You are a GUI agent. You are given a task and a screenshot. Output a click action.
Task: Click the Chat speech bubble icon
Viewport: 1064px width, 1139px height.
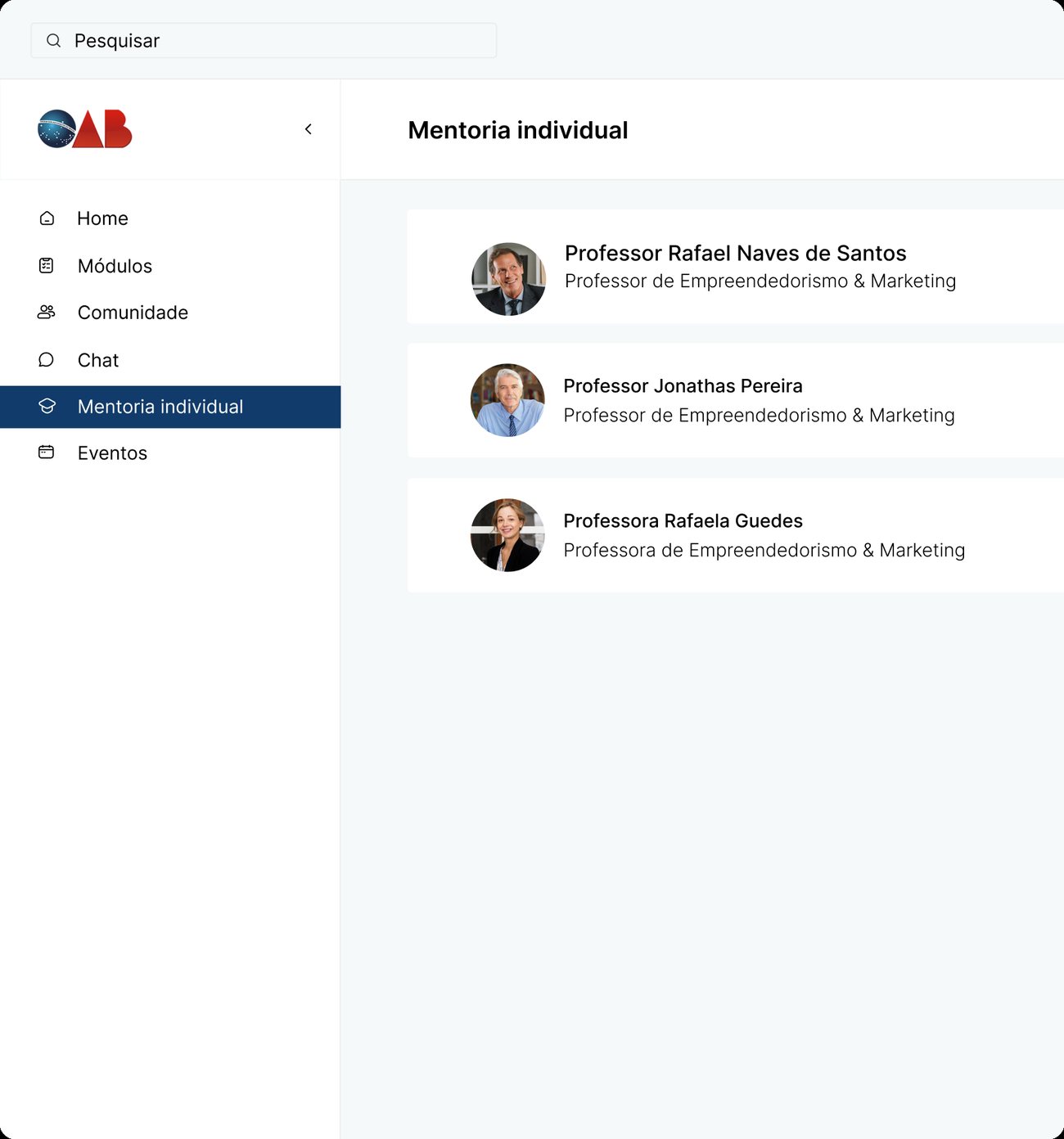pos(47,360)
